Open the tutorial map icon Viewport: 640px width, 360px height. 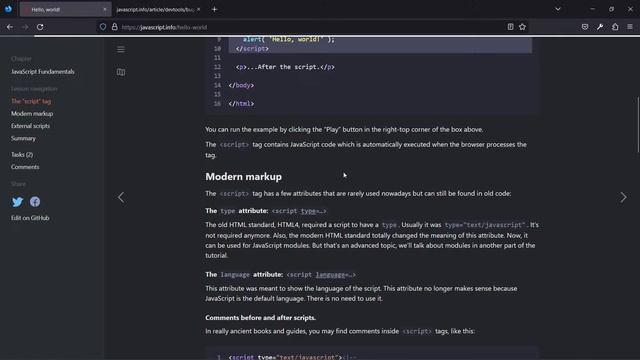pyautogui.click(x=121, y=72)
